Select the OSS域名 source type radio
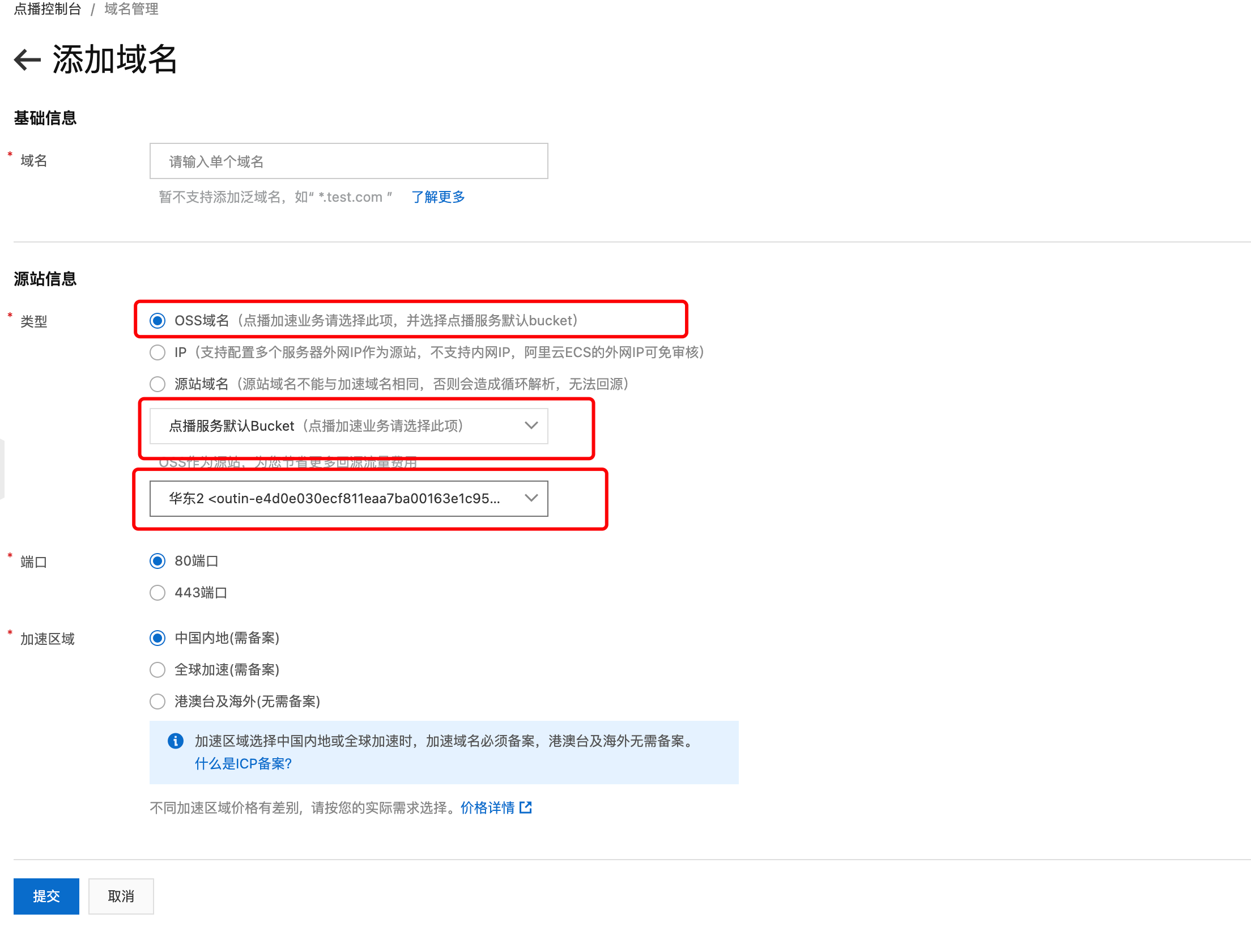 pyautogui.click(x=158, y=321)
